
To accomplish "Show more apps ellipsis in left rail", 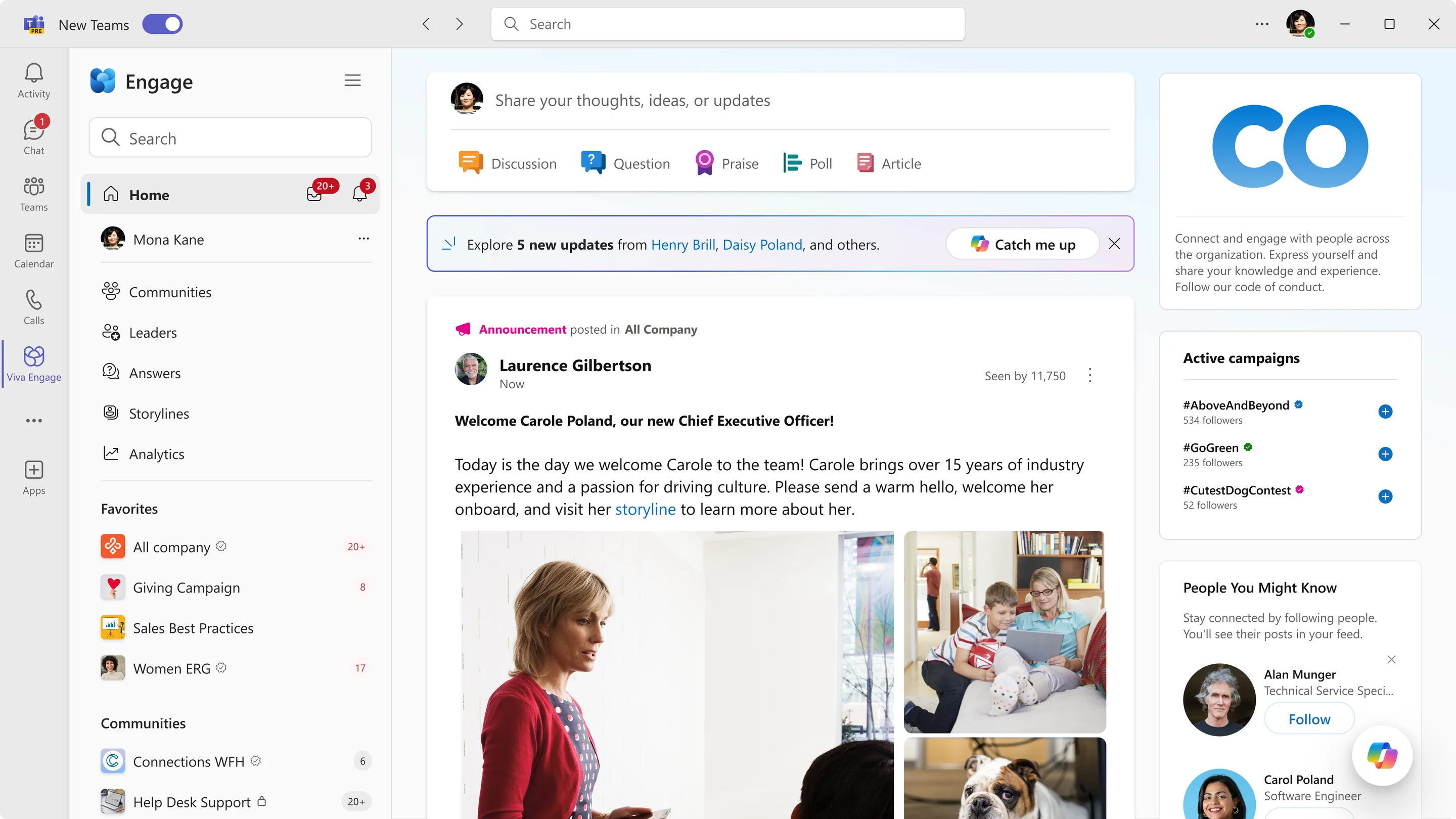I will point(34,421).
